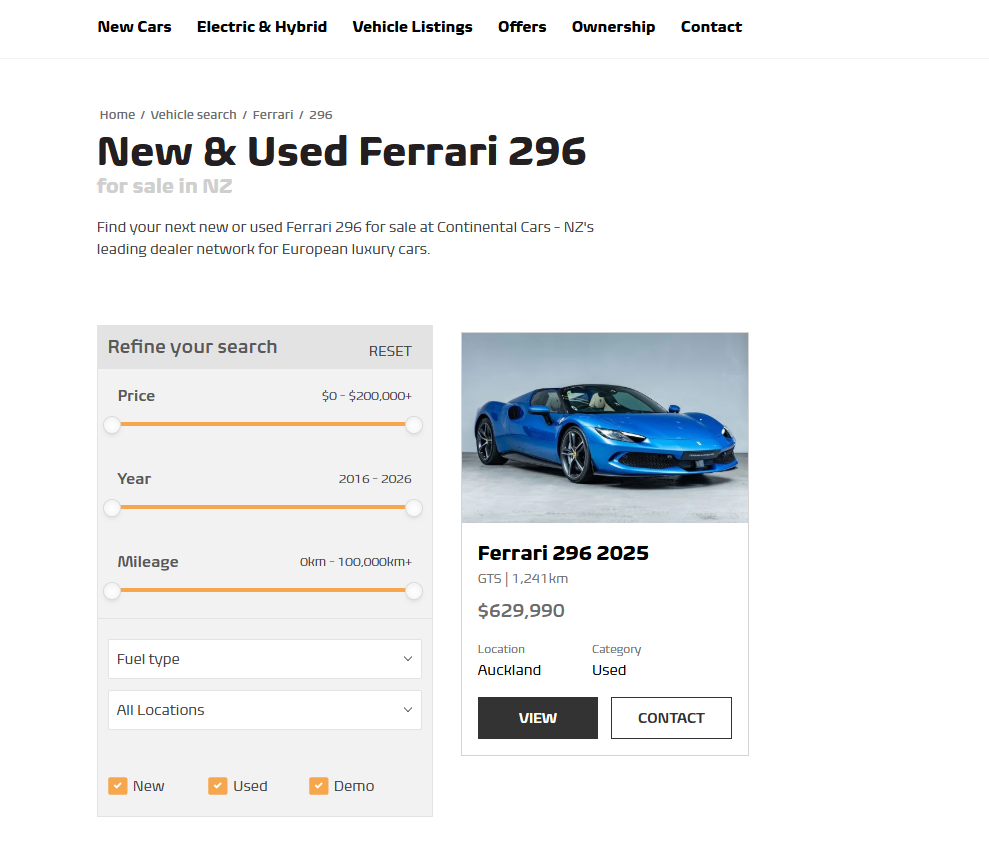Click the Mileage slider minimum handle
The width and height of the screenshot is (989, 852).
[112, 592]
